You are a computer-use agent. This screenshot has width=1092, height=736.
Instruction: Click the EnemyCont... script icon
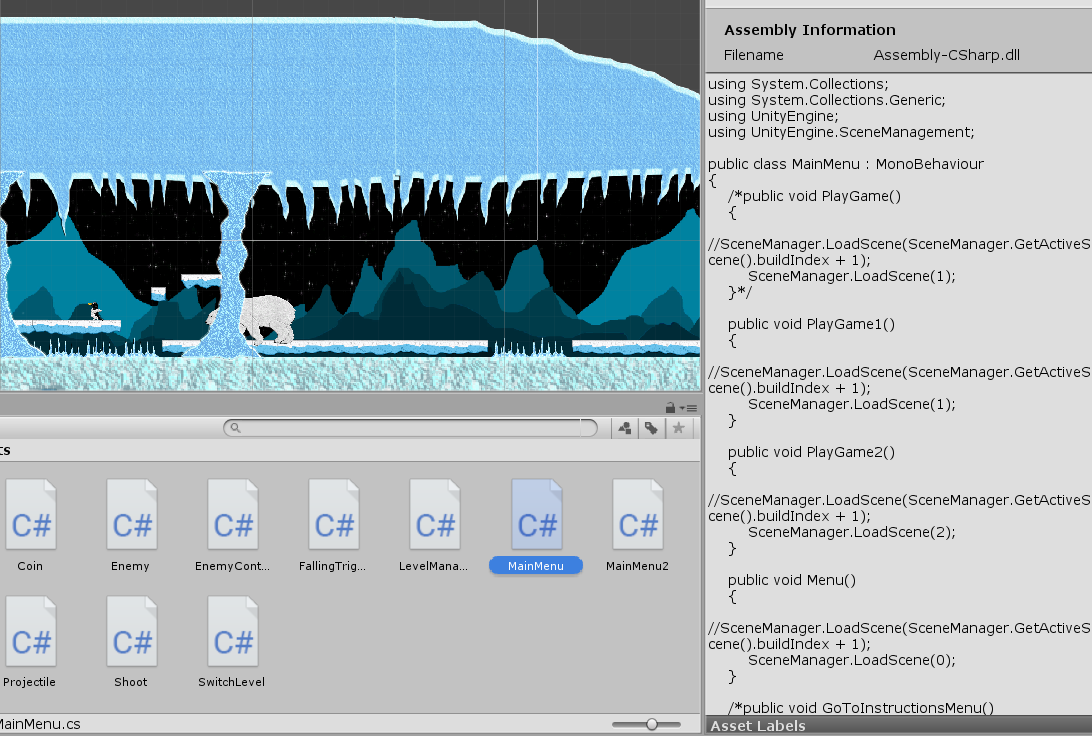tap(233, 515)
